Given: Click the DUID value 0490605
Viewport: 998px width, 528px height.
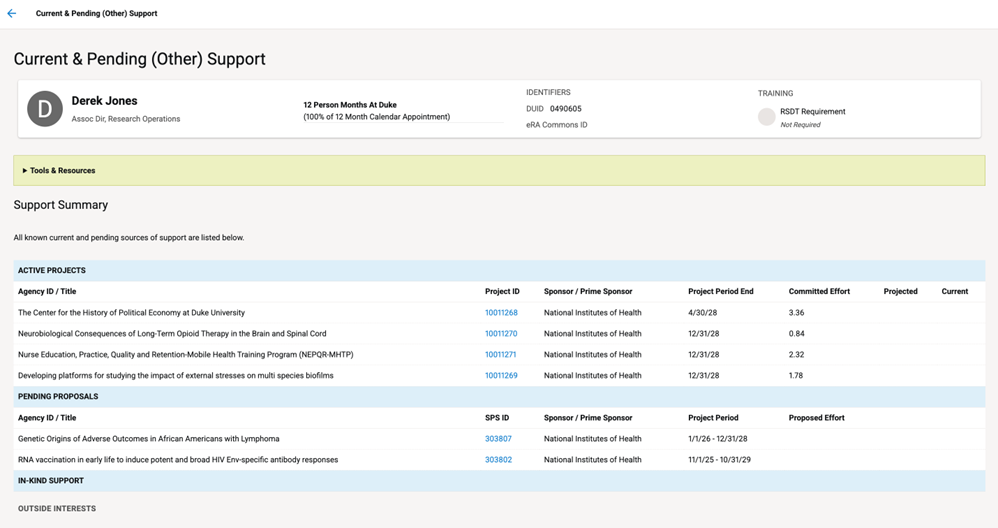Looking at the screenshot, I should tap(565, 109).
